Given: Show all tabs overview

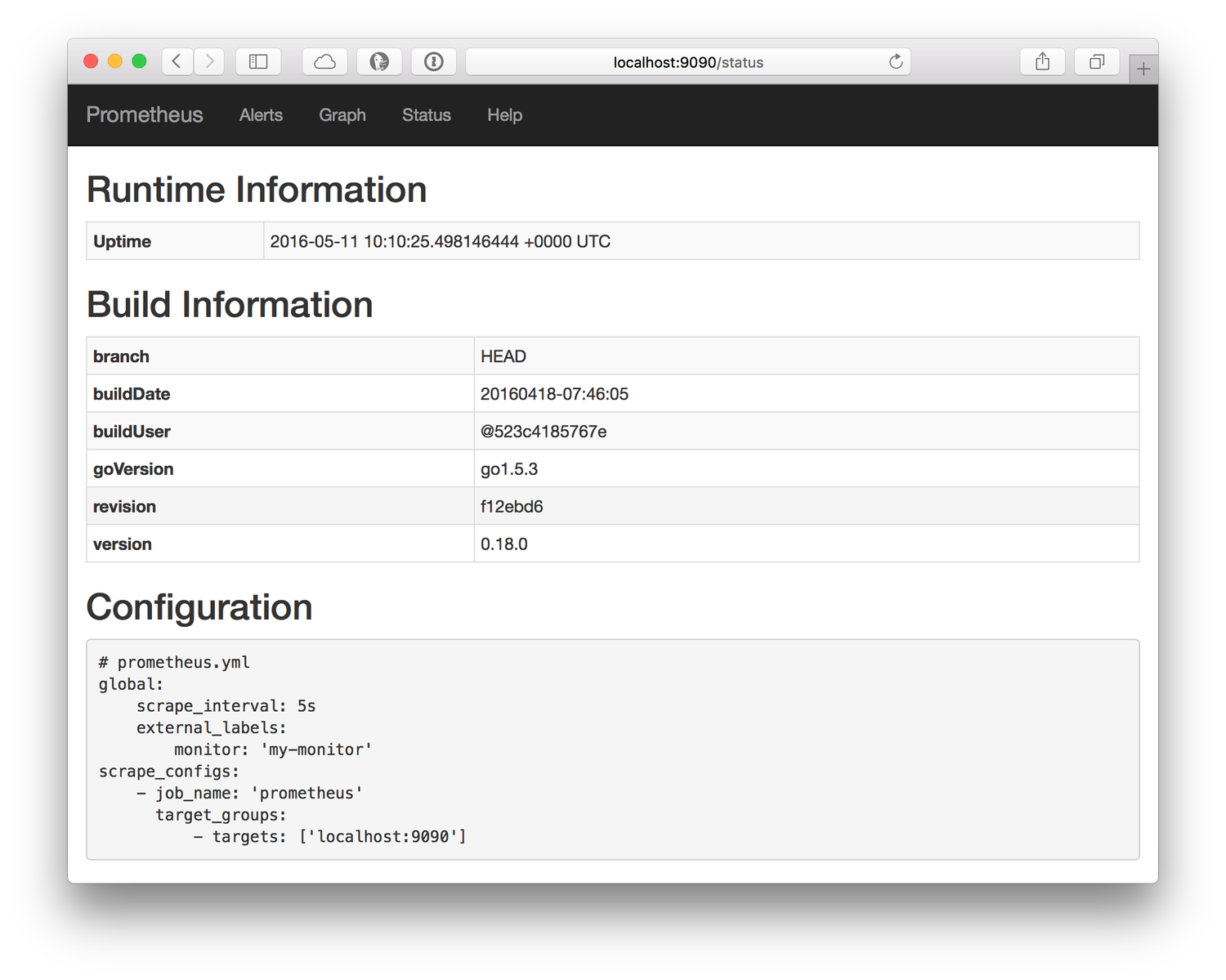Looking at the screenshot, I should point(1097,61).
